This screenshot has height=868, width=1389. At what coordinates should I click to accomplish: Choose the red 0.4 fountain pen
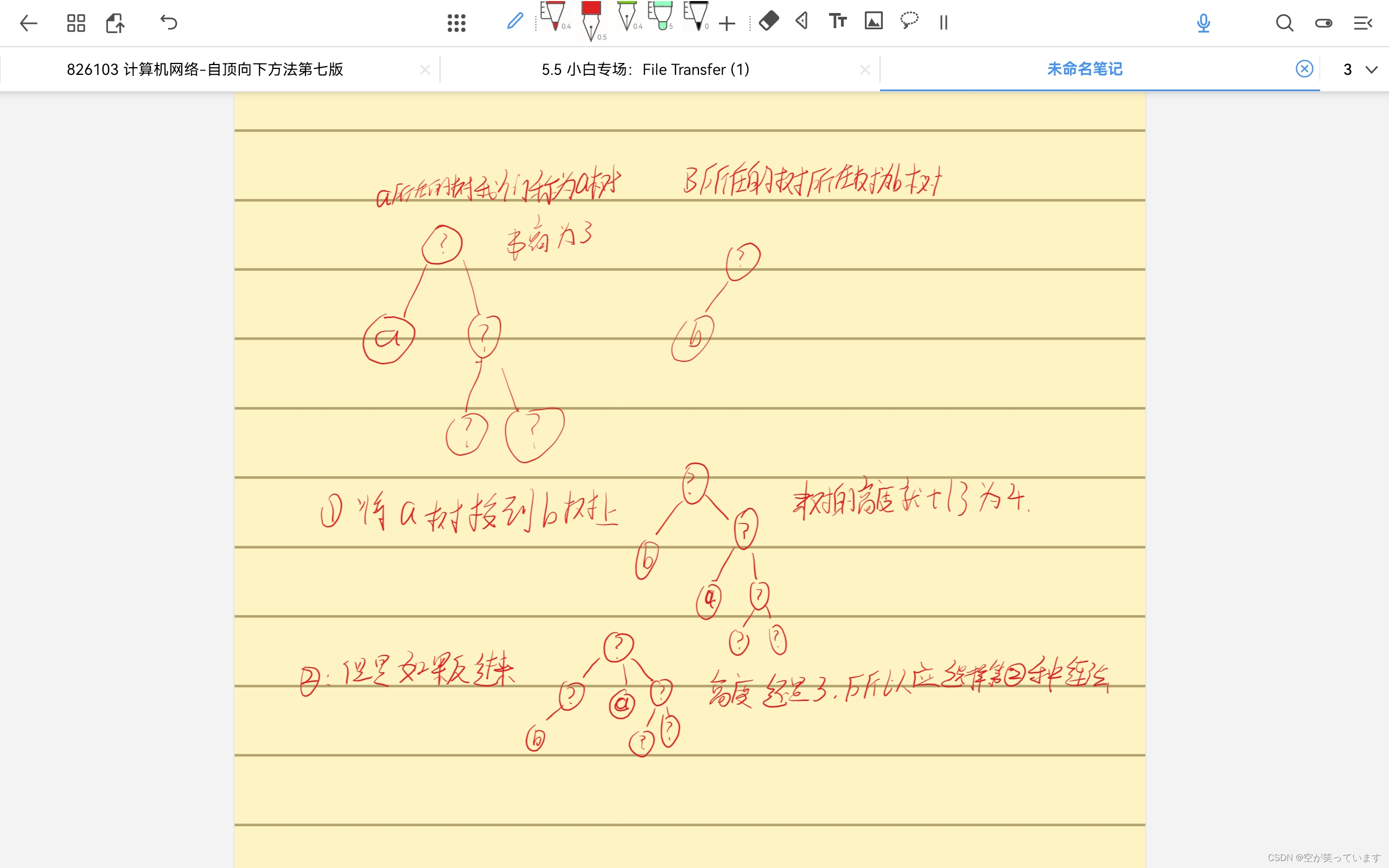554,16
